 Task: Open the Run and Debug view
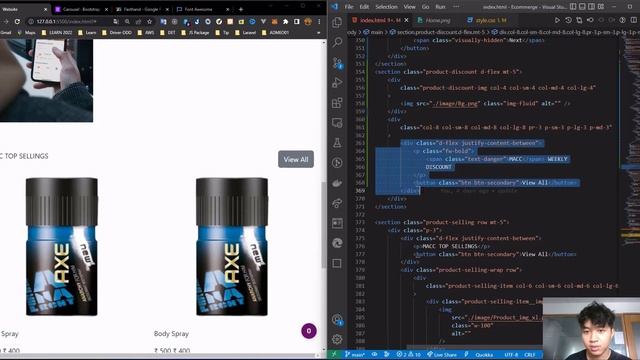tap(337, 82)
